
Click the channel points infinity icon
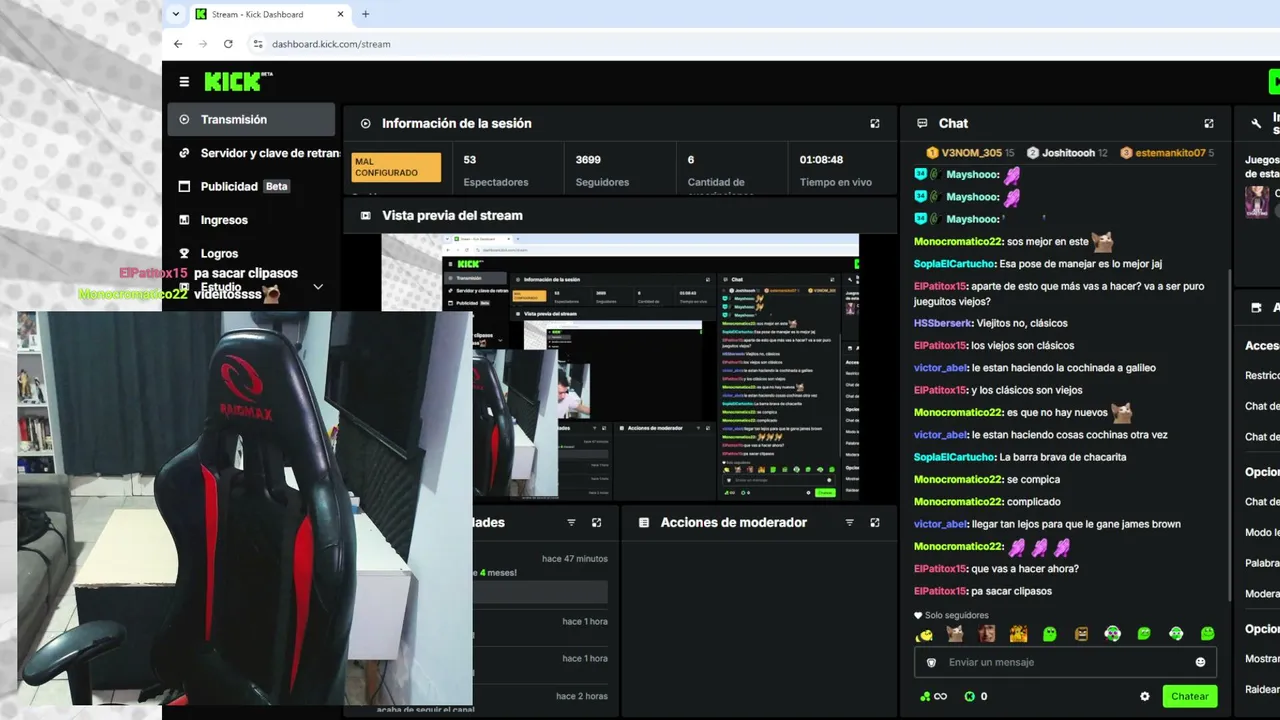[933, 696]
